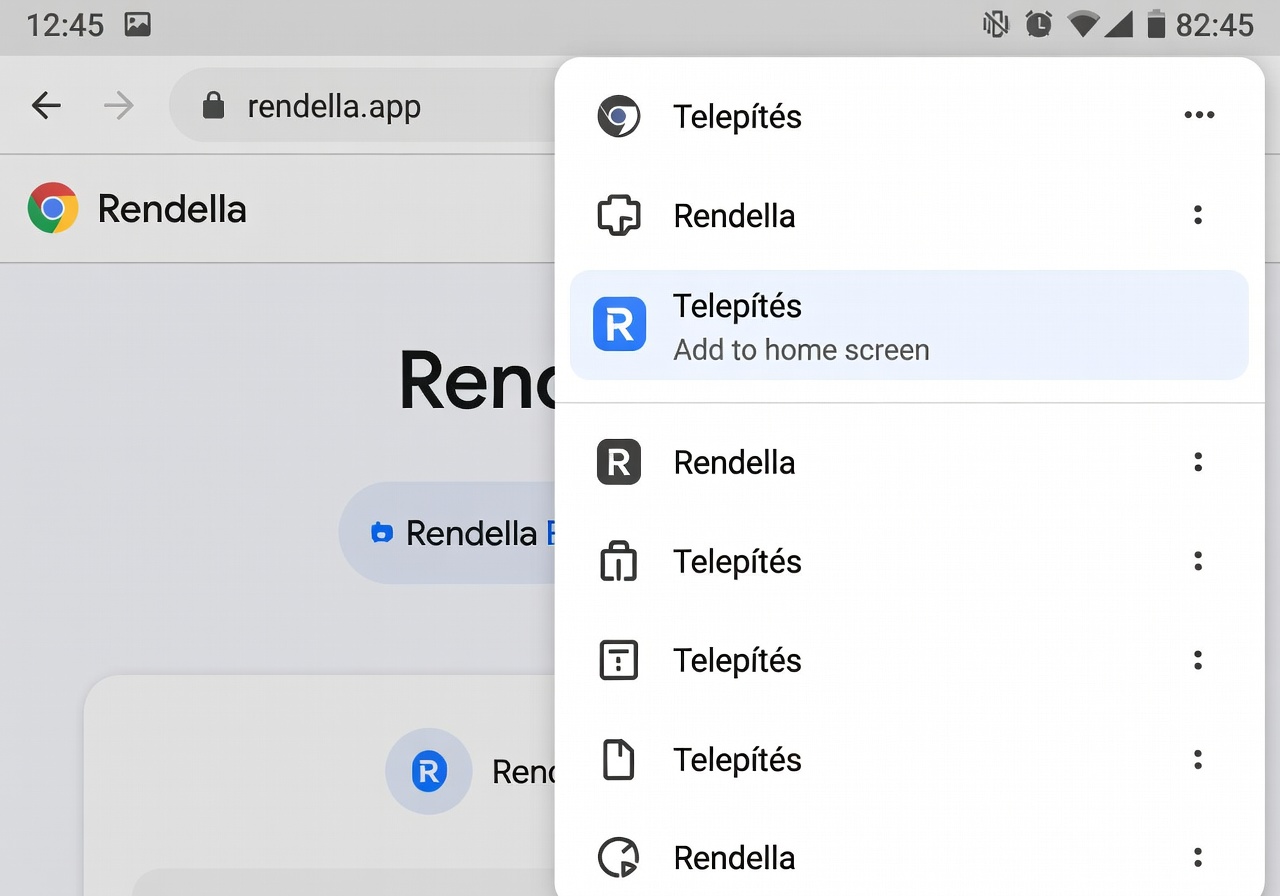Viewport: 1280px width, 896px height.
Task: Click the forward navigation arrow
Action: (x=118, y=105)
